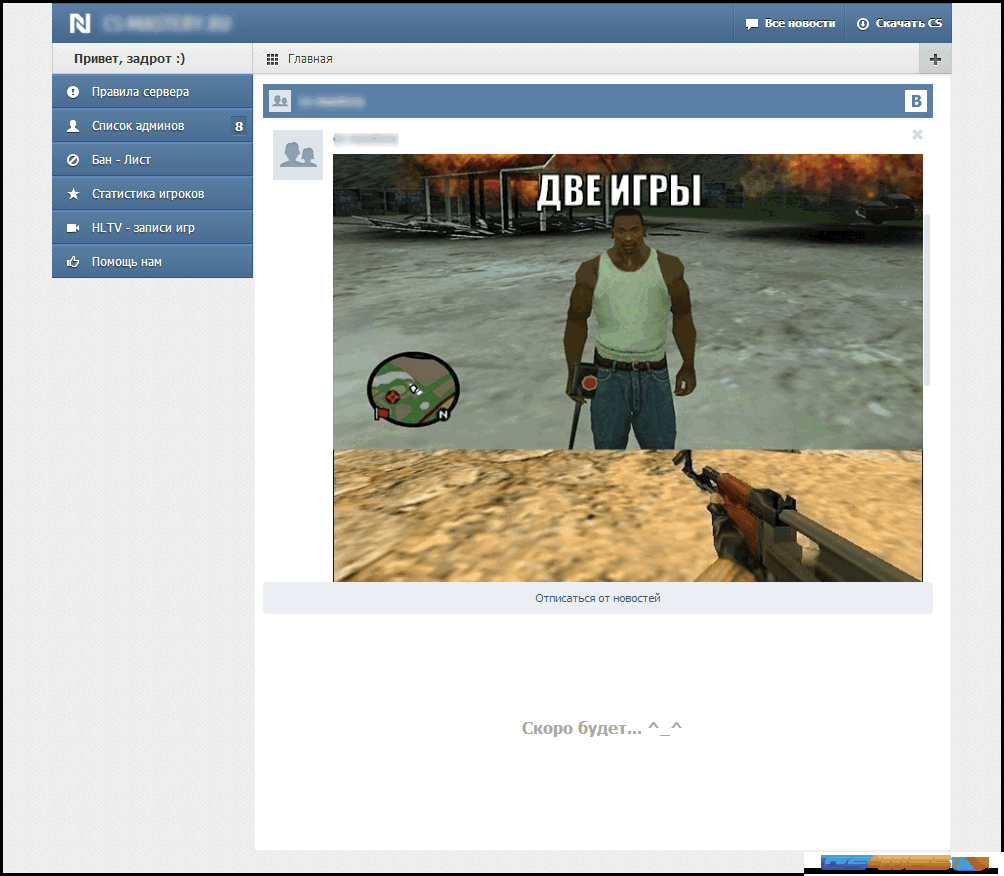Close the news post with the X
1004x876 pixels.
click(917, 134)
